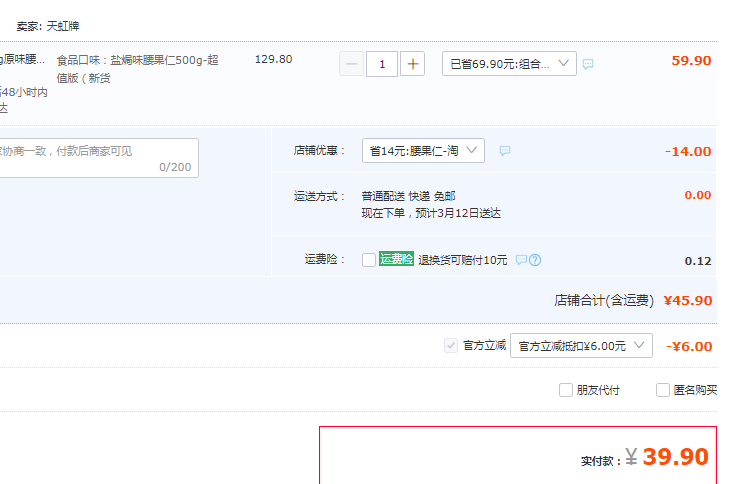Select the unit price 129.80
The image size is (737, 484).
coord(274,59)
